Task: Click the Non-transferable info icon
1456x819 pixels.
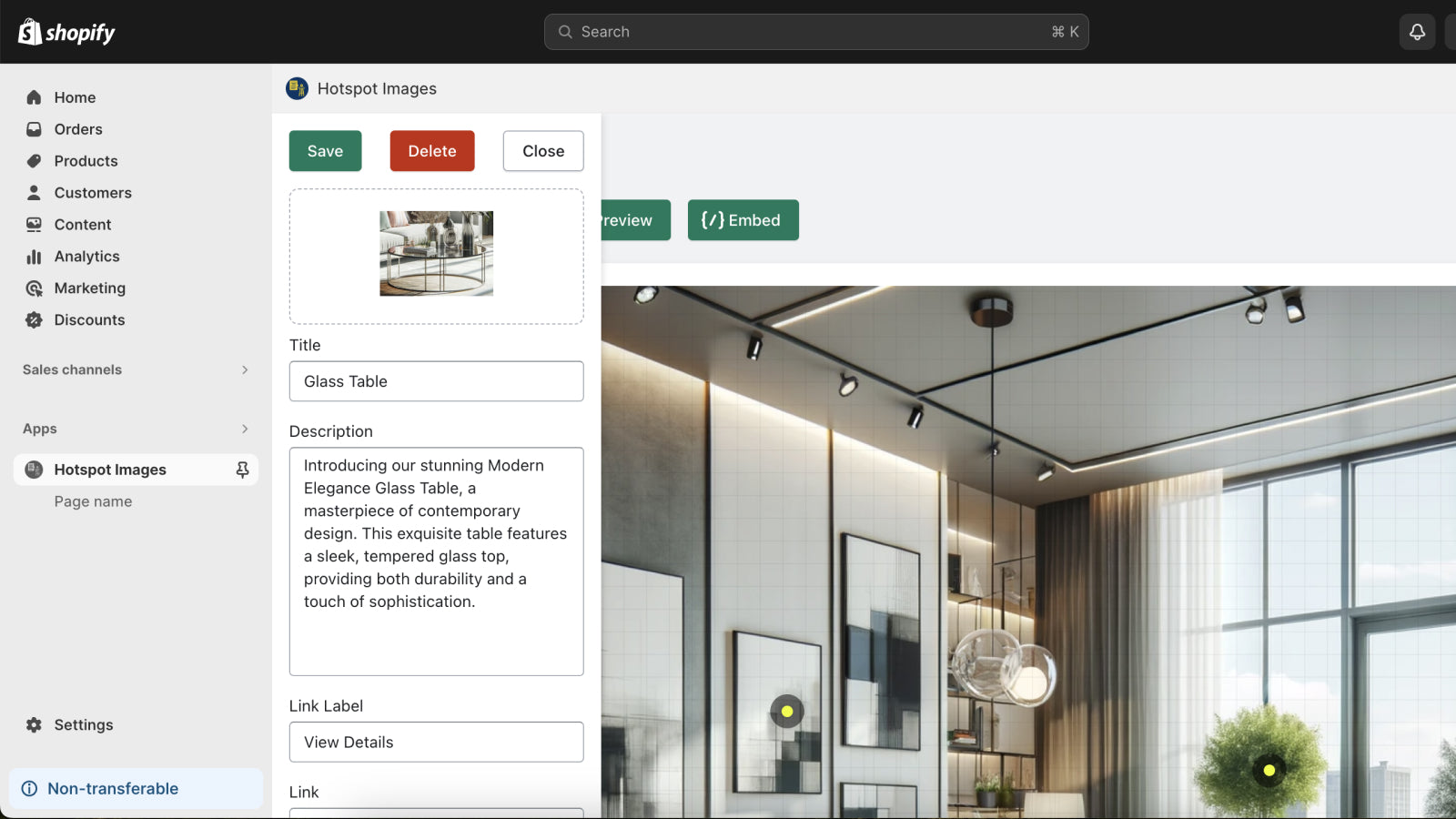Action: pos(29,789)
